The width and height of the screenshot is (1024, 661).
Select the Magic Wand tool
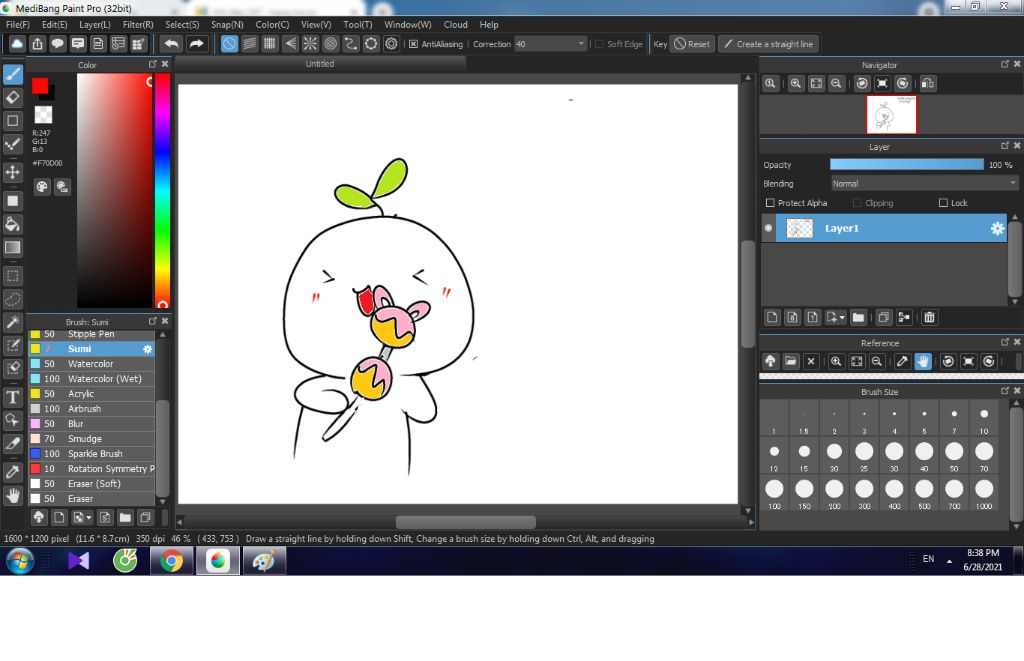pos(12,322)
